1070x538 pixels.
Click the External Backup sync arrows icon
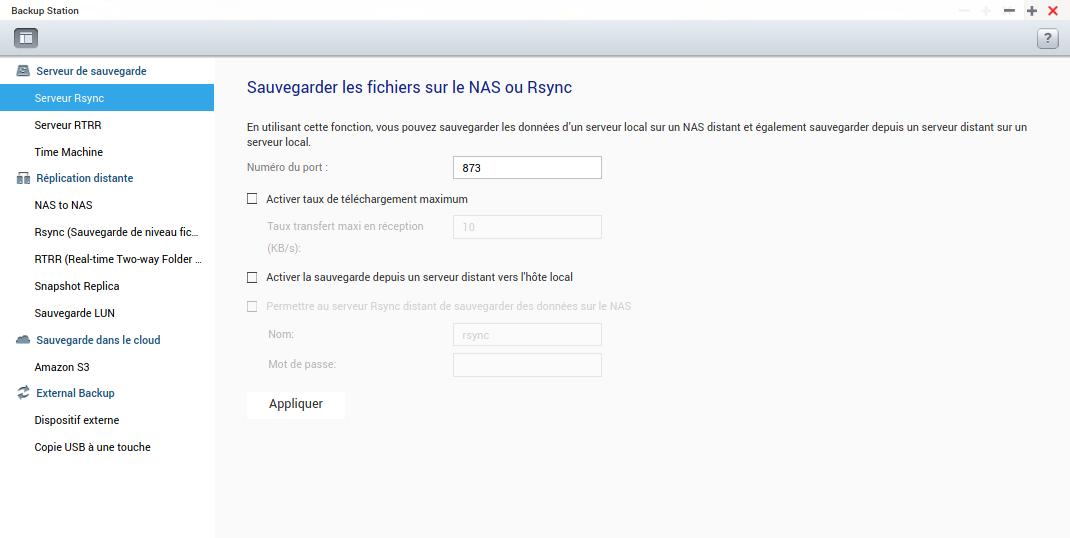[x=23, y=393]
